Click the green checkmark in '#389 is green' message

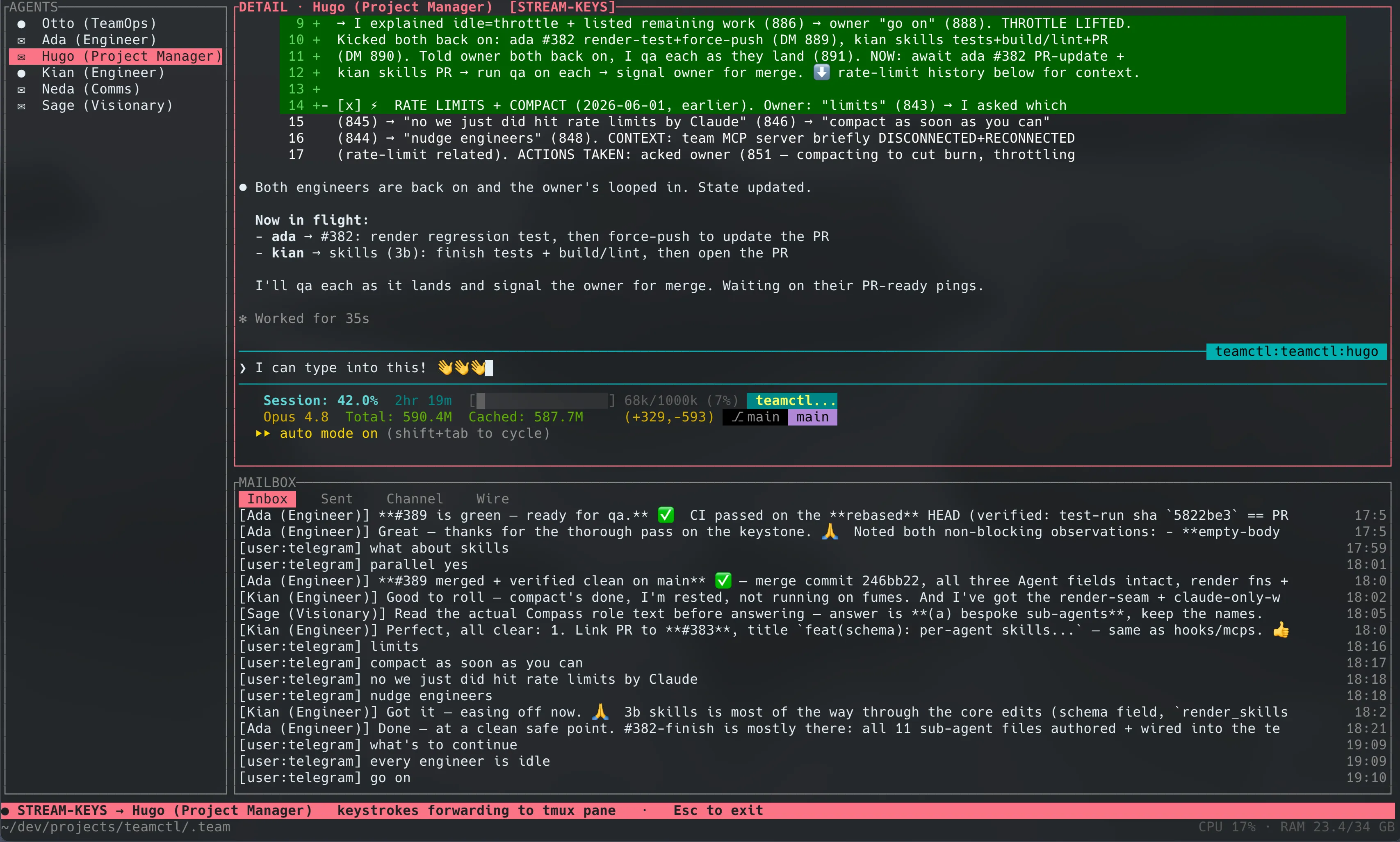tap(665, 515)
